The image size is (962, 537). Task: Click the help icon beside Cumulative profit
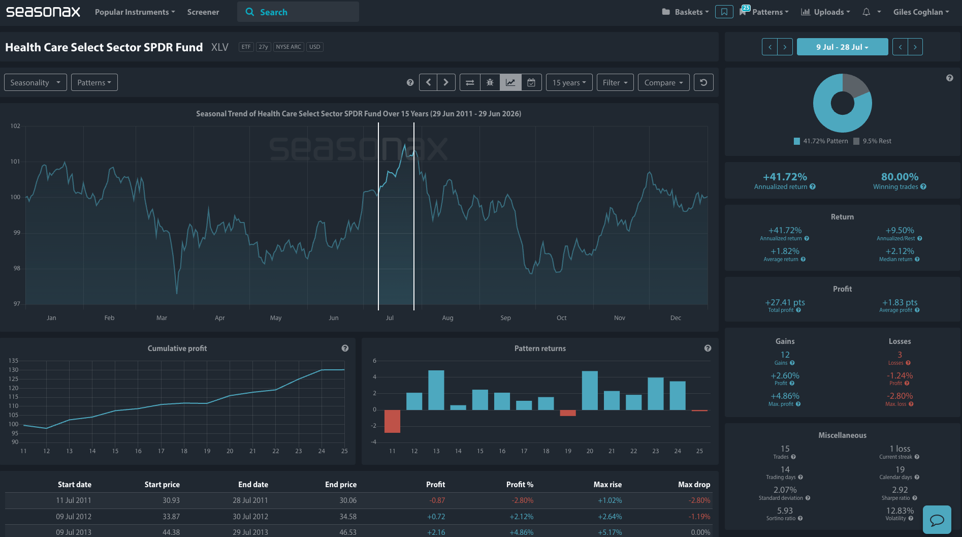click(x=345, y=348)
